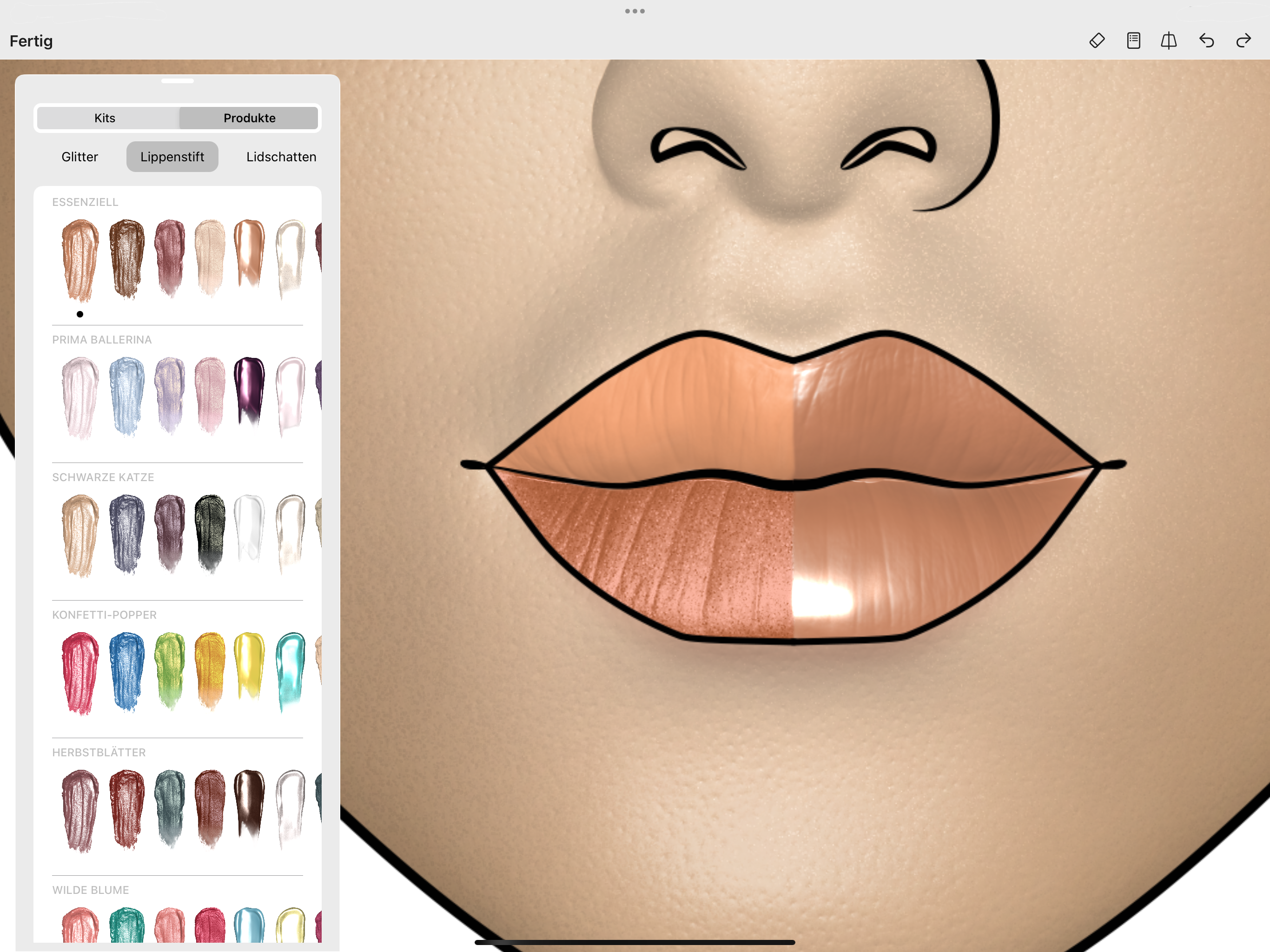This screenshot has width=1270, height=952.
Task: Open the notes page icon
Action: 1133,41
